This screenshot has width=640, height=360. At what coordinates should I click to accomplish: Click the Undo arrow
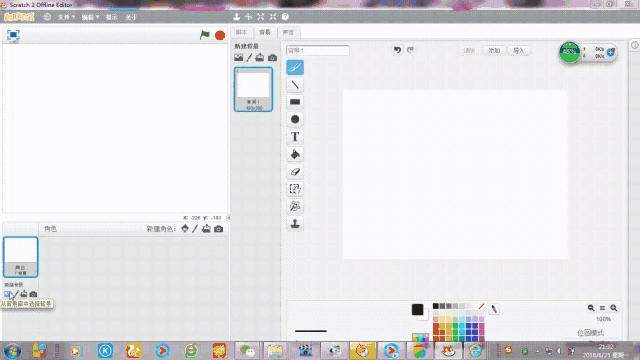click(397, 50)
